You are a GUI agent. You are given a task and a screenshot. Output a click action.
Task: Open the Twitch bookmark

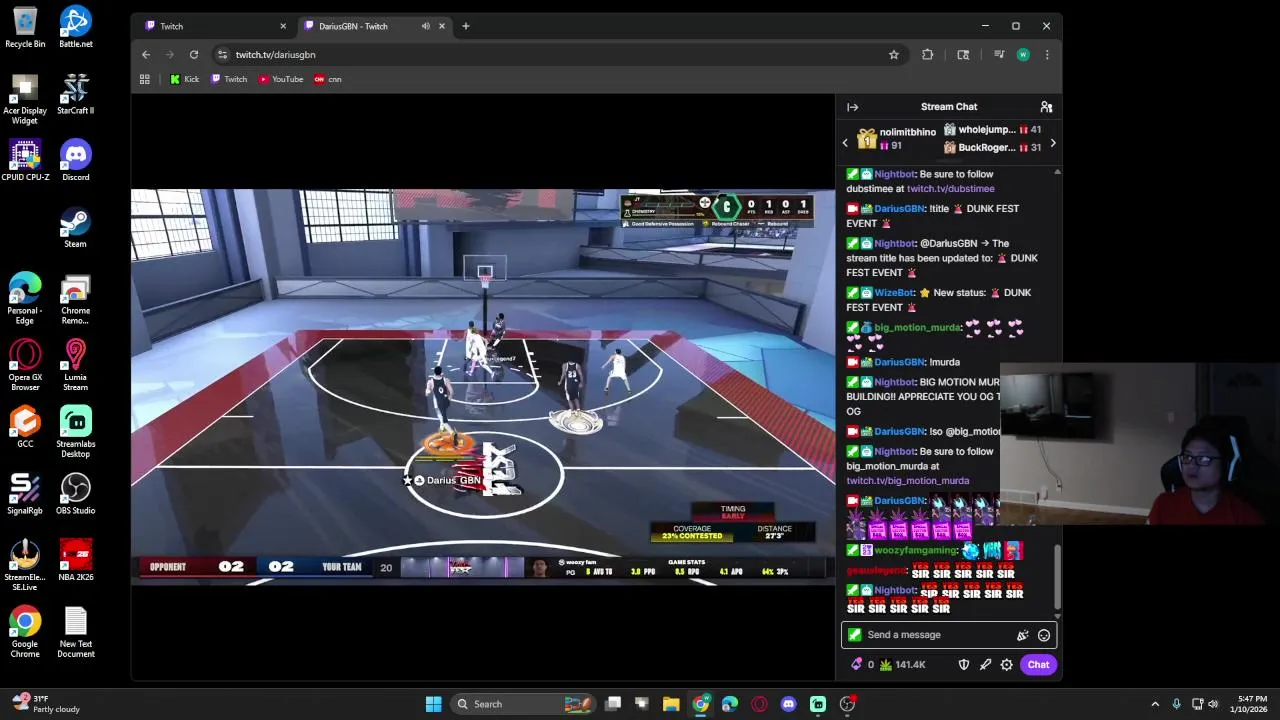pyautogui.click(x=229, y=79)
